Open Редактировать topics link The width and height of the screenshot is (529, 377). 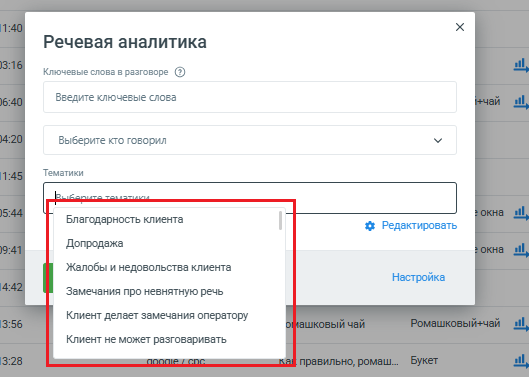click(419, 225)
